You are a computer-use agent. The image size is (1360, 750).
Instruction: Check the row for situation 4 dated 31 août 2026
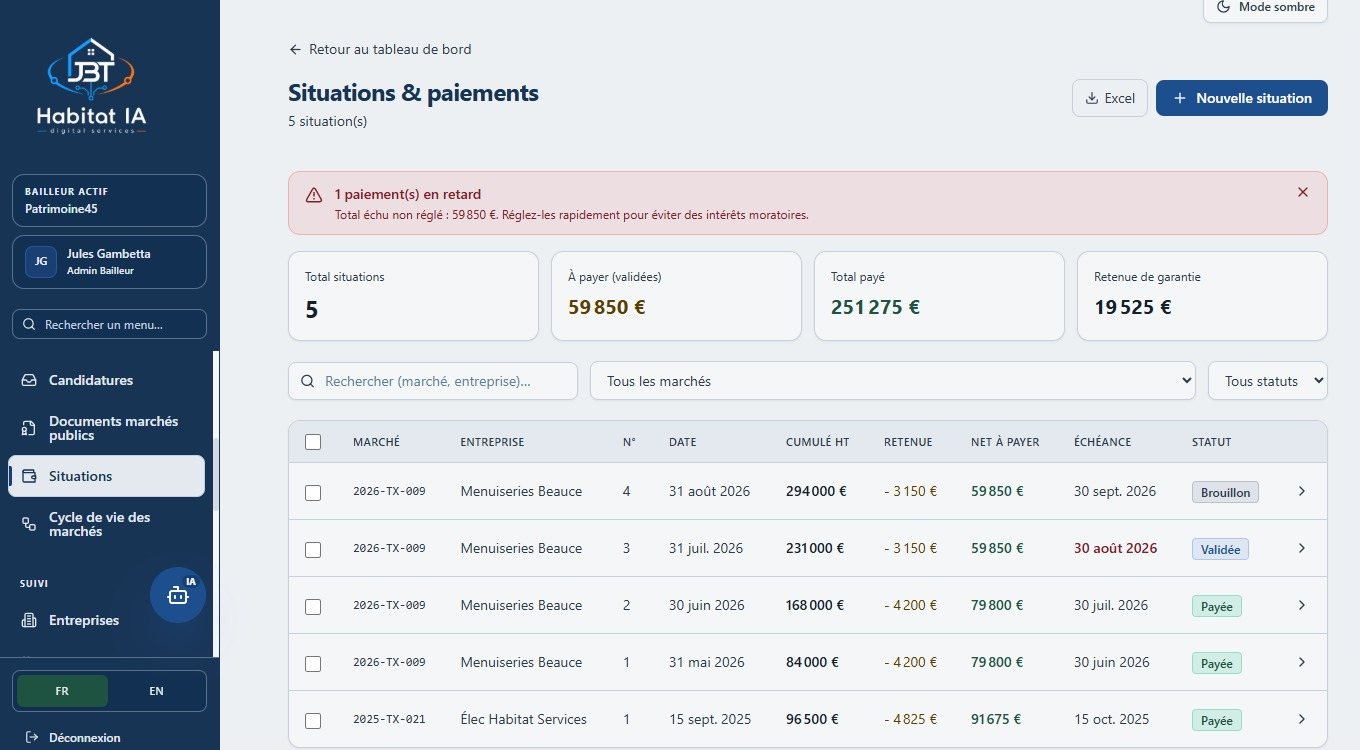313,492
